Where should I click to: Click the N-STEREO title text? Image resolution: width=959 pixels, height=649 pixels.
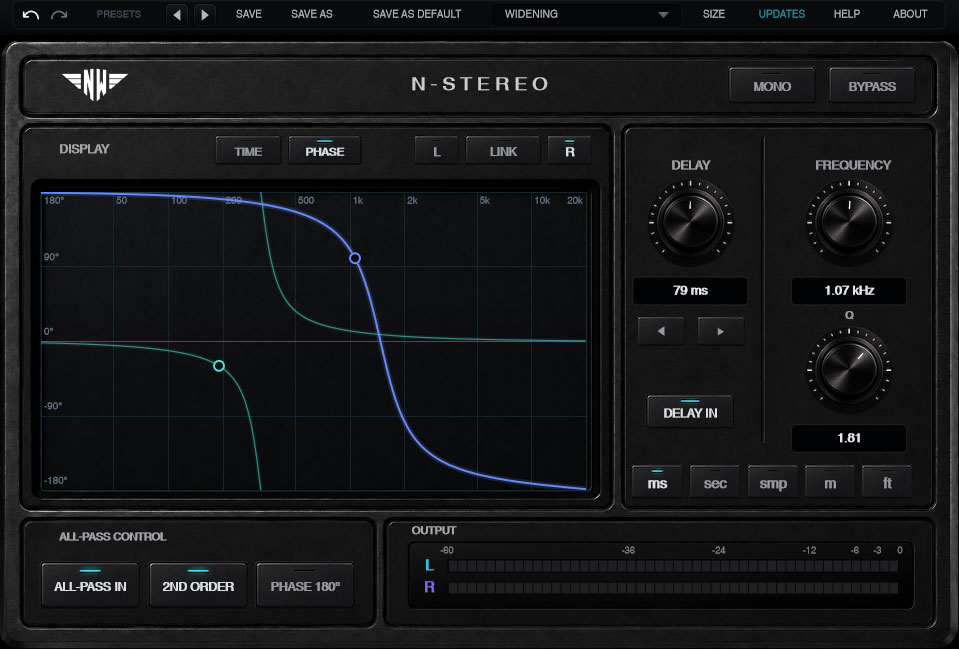(x=480, y=84)
